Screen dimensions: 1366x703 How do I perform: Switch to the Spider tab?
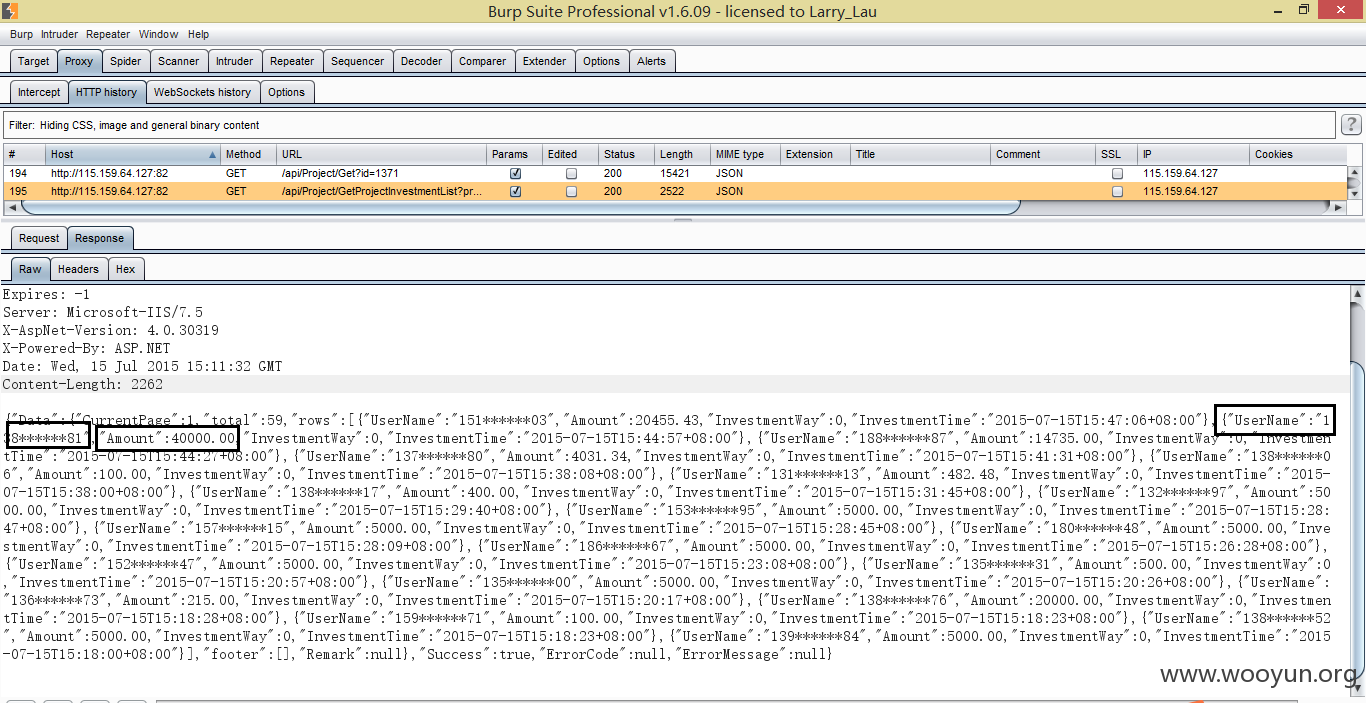click(x=125, y=61)
